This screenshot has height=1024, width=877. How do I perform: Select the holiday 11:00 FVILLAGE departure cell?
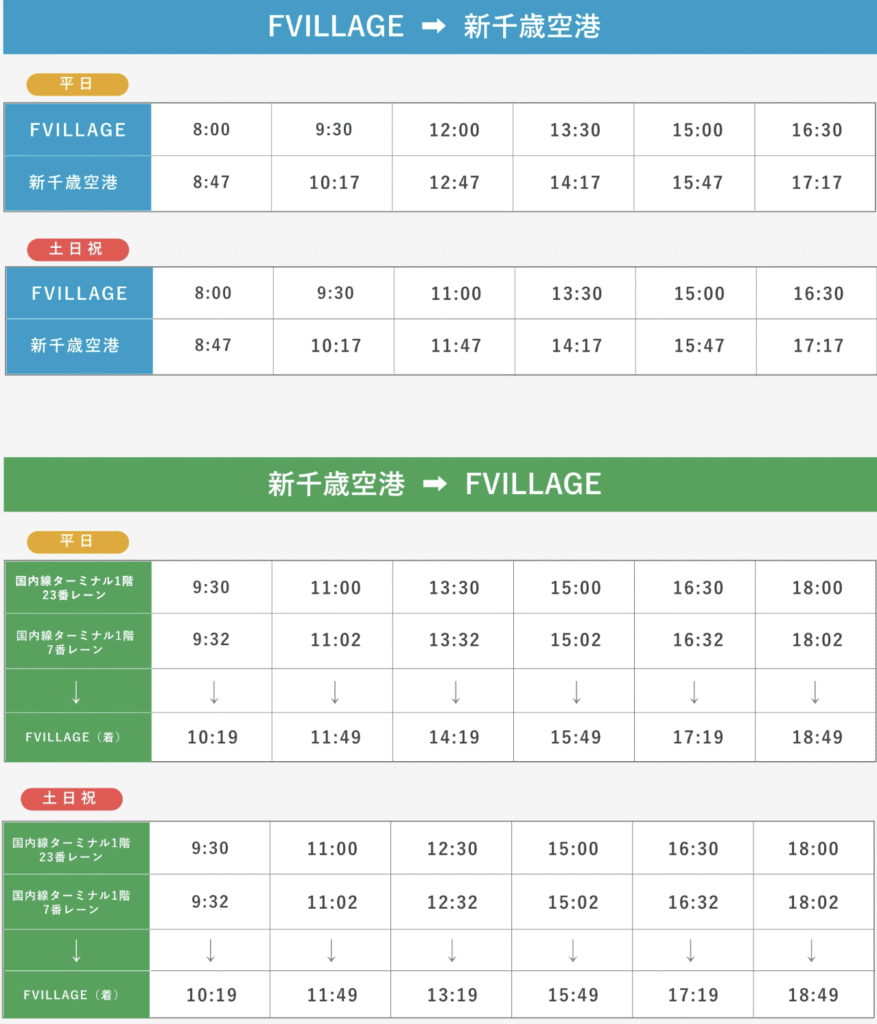click(455, 293)
